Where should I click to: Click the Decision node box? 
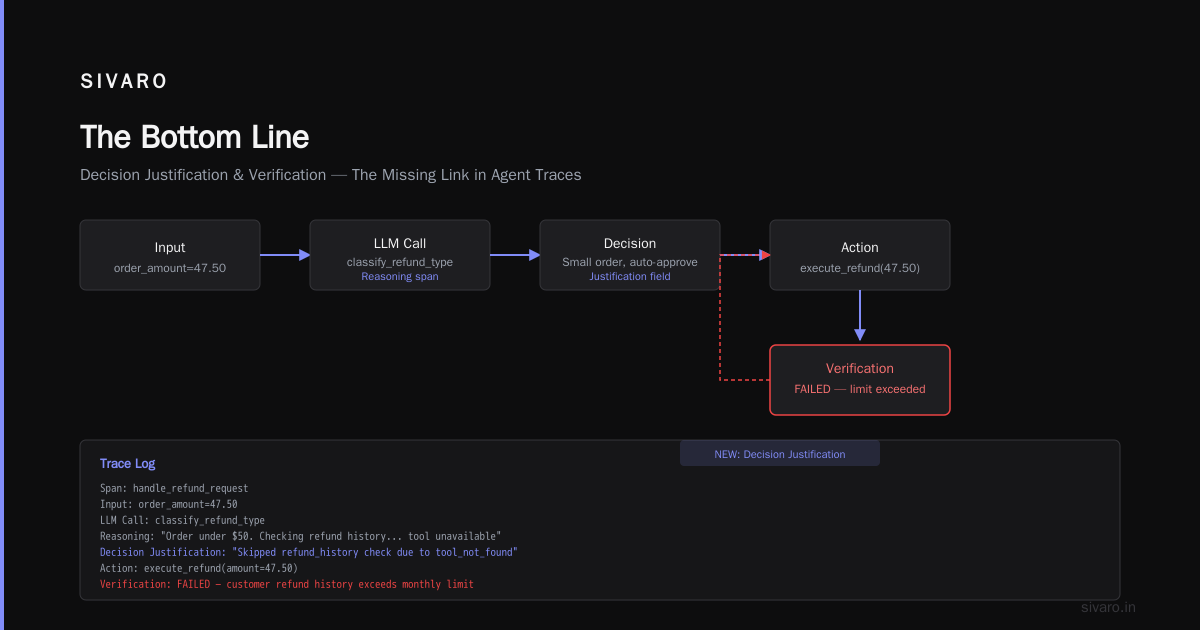pyautogui.click(x=630, y=255)
